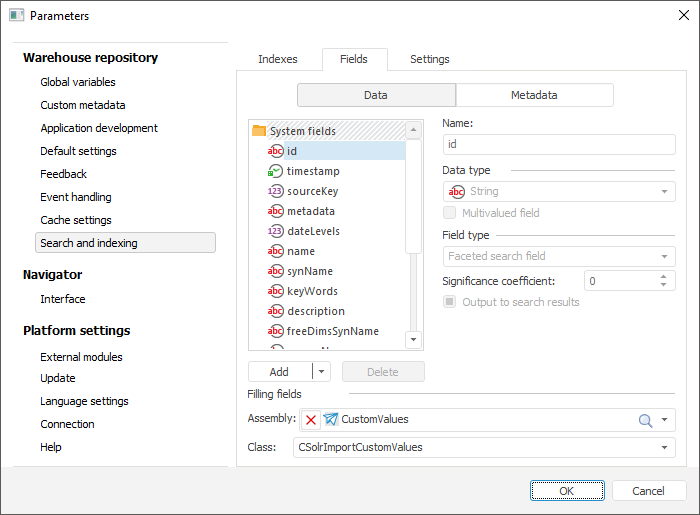700x515 pixels.
Task: Switch to the Indexes tab
Action: tap(278, 59)
